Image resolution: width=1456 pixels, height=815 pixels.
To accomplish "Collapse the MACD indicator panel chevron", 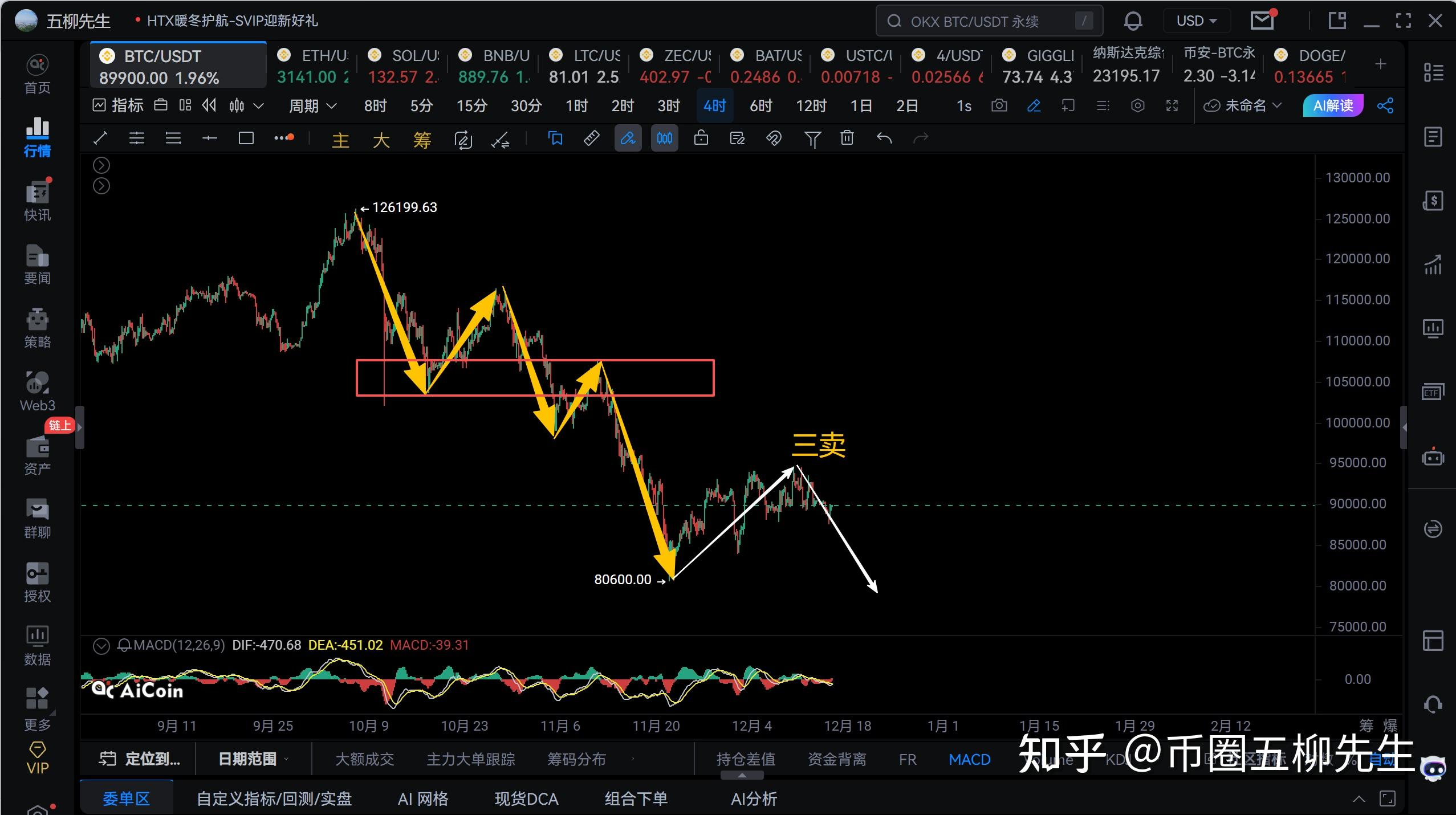I will 101,646.
